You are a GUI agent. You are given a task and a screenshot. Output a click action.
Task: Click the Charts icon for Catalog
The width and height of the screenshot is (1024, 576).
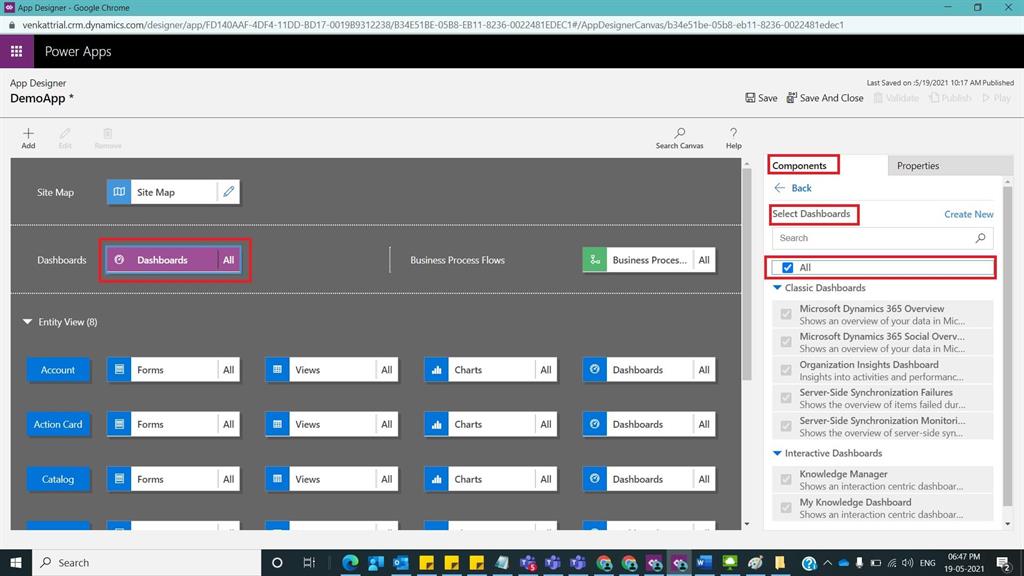coord(435,479)
